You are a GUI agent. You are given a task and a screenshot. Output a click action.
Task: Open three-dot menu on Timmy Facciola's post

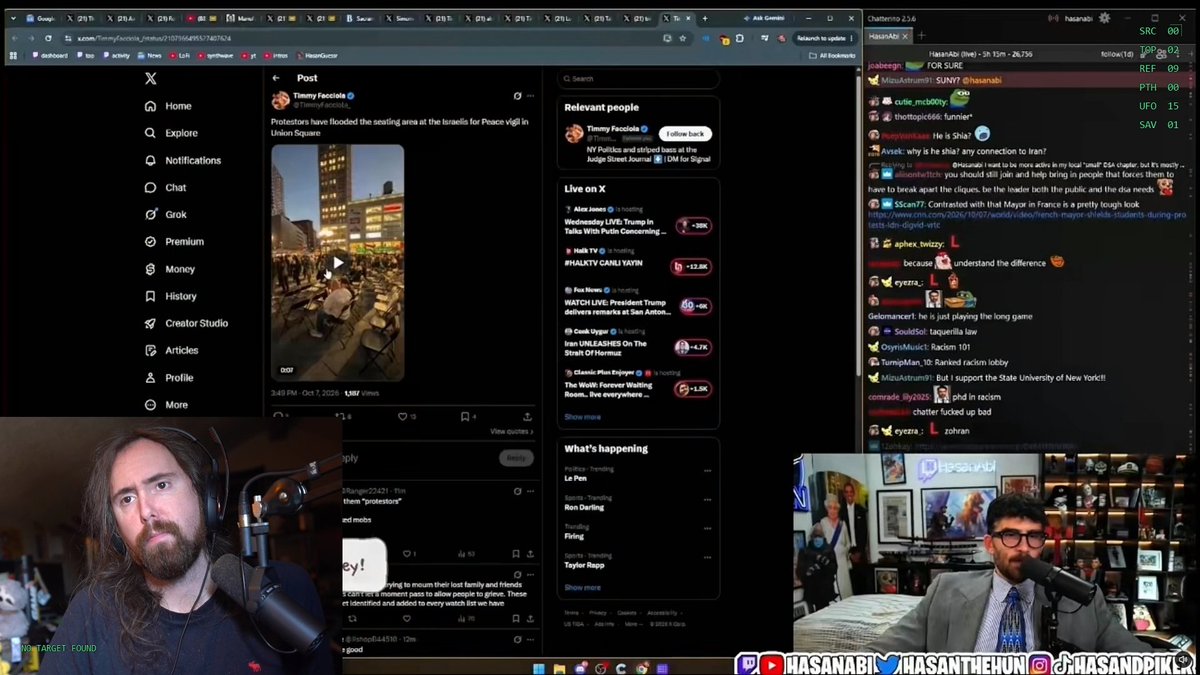tap(530, 96)
